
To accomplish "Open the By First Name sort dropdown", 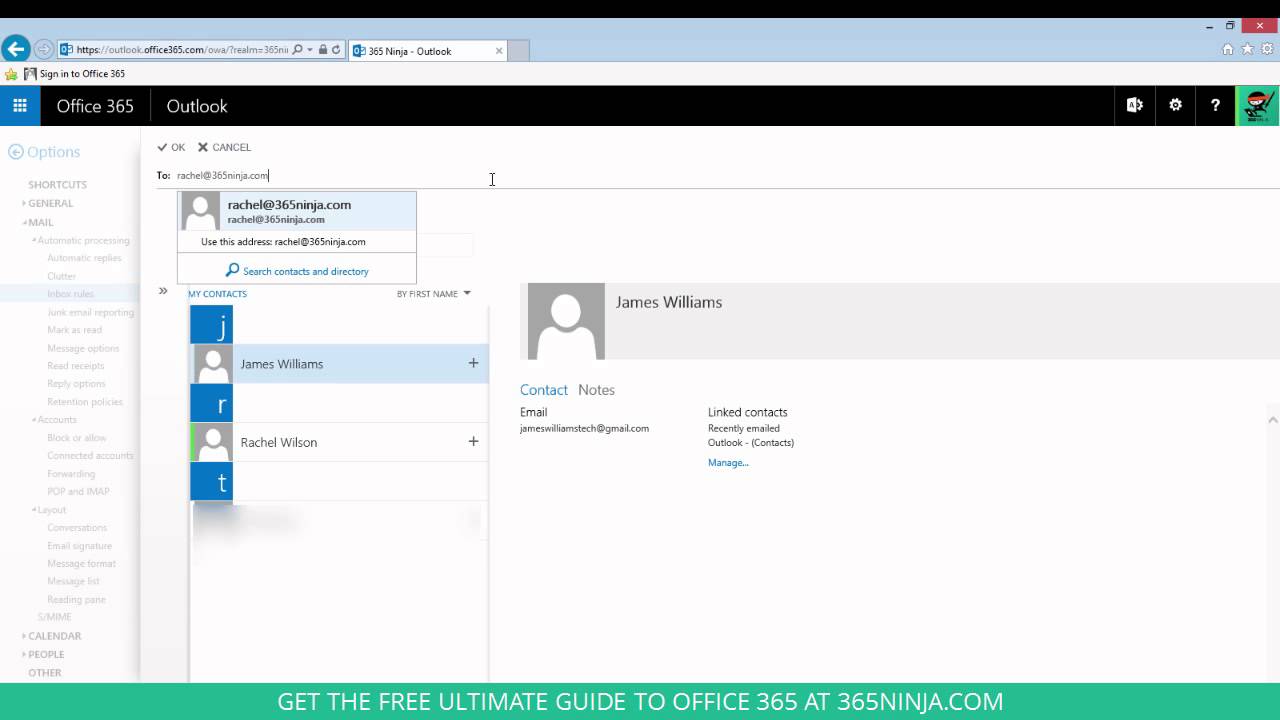I will (433, 294).
